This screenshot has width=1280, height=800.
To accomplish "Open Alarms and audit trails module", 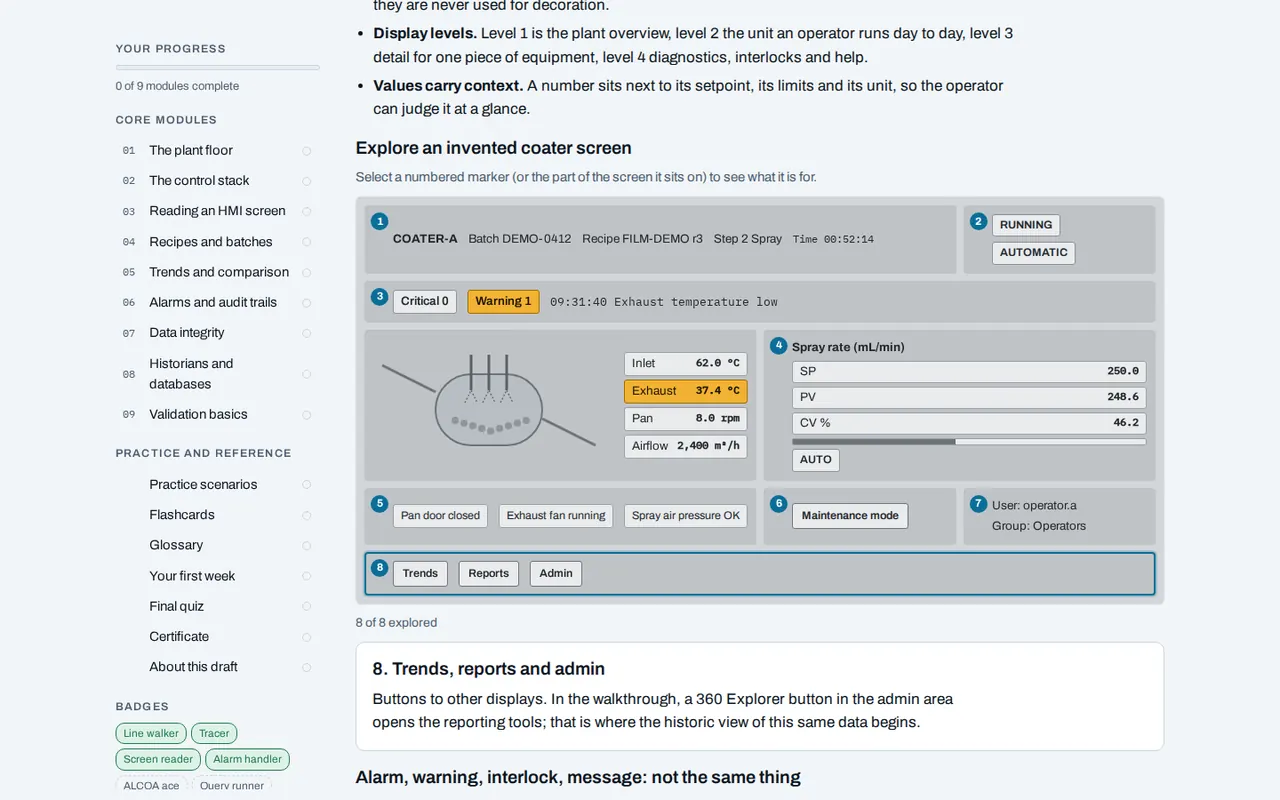I will coord(217,302).
